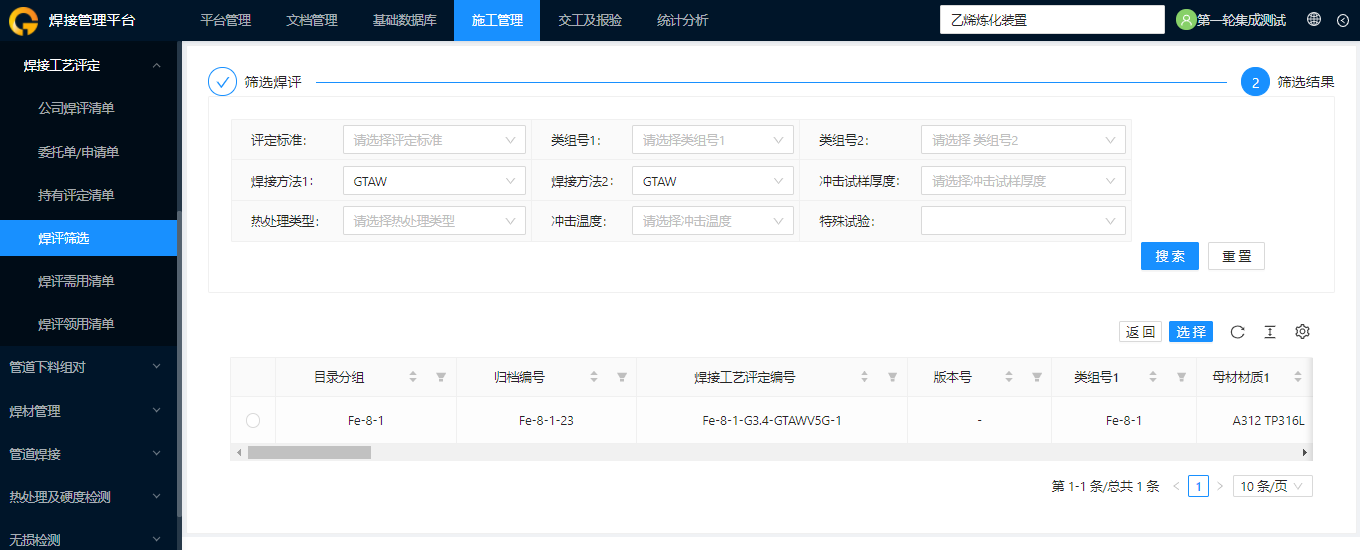Image resolution: width=1360 pixels, height=550 pixels.
Task: Open the 评定标准 dropdown
Action: [434, 140]
